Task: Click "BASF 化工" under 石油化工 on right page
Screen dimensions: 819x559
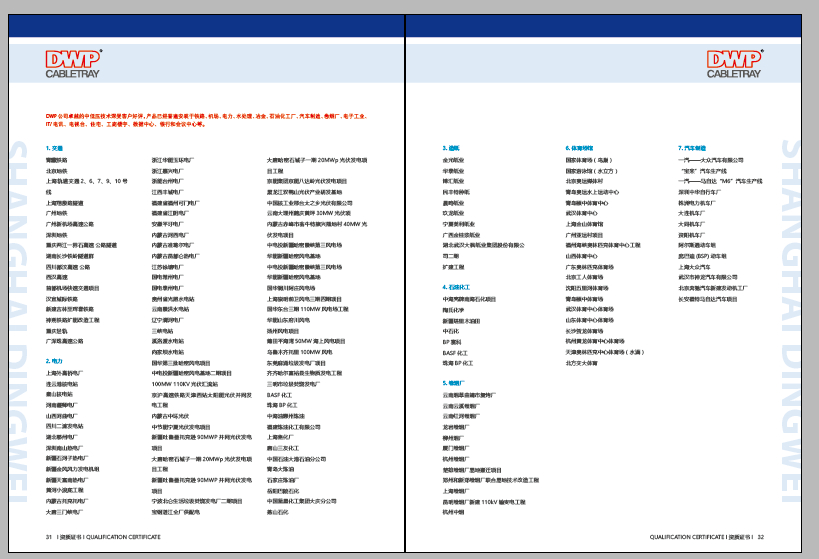Action: 455,353
